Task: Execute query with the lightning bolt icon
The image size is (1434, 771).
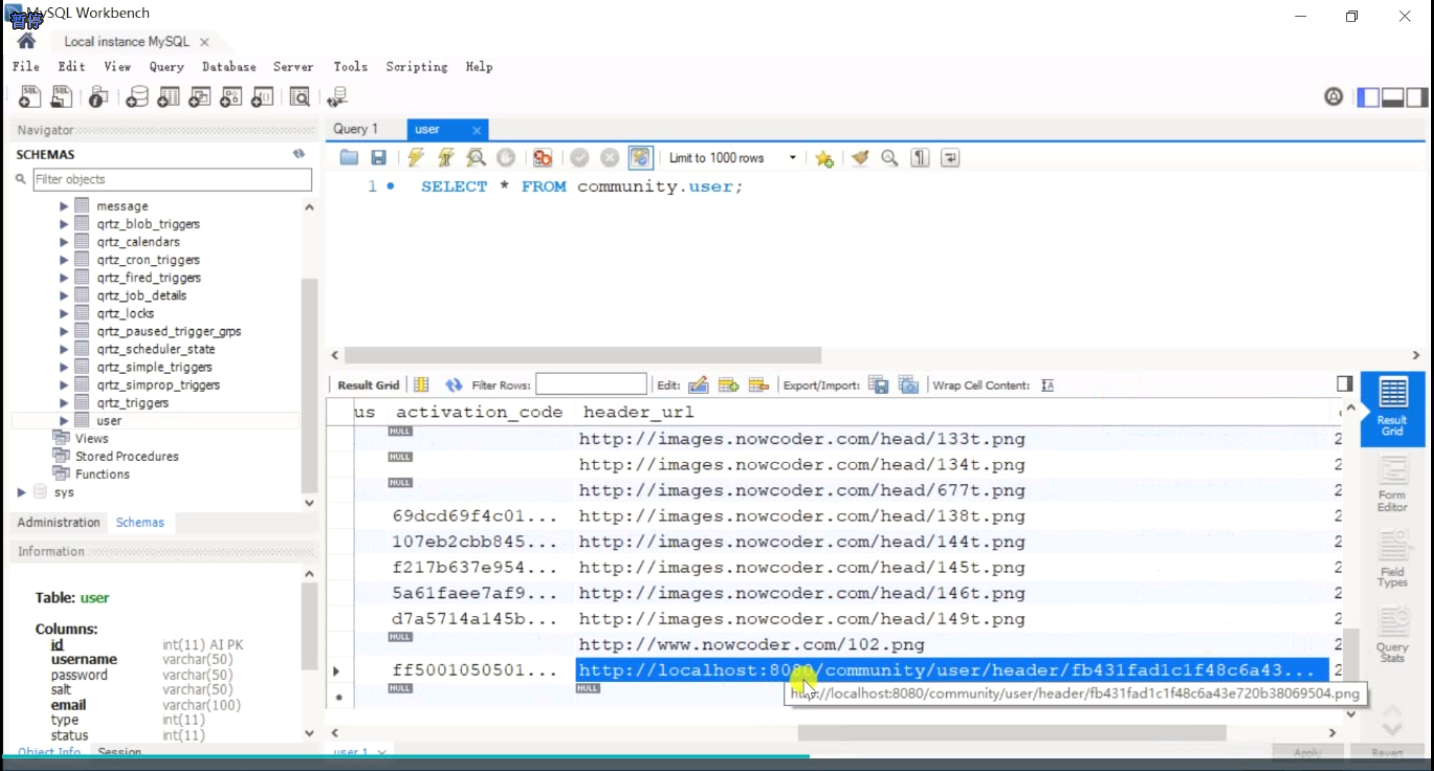Action: click(416, 158)
